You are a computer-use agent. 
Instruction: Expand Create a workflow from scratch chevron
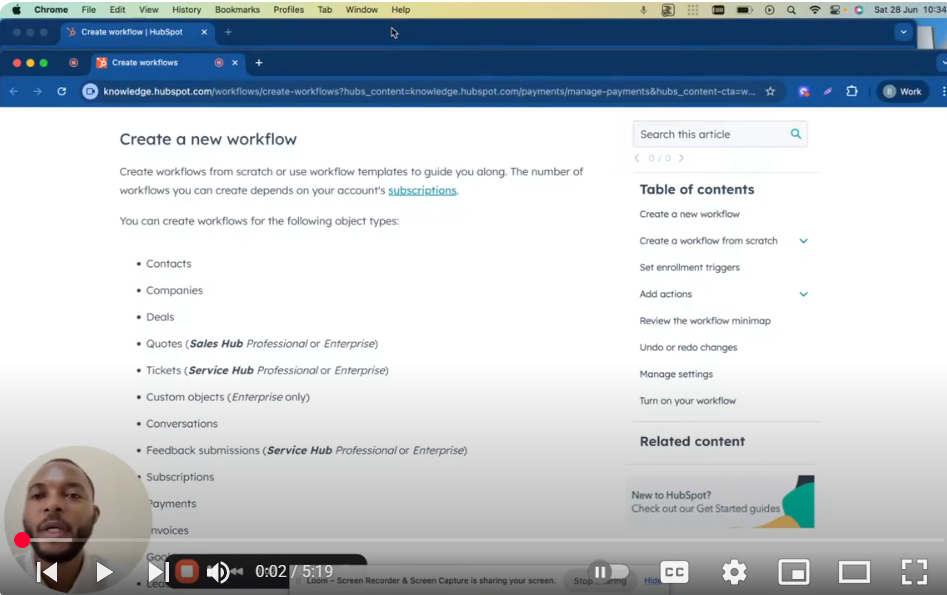point(803,240)
